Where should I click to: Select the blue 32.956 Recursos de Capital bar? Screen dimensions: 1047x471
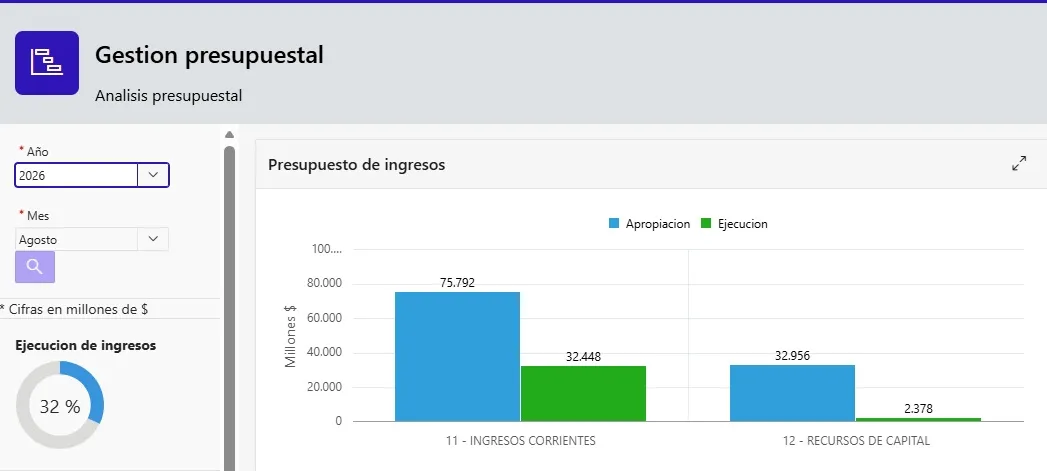pyautogui.click(x=792, y=393)
